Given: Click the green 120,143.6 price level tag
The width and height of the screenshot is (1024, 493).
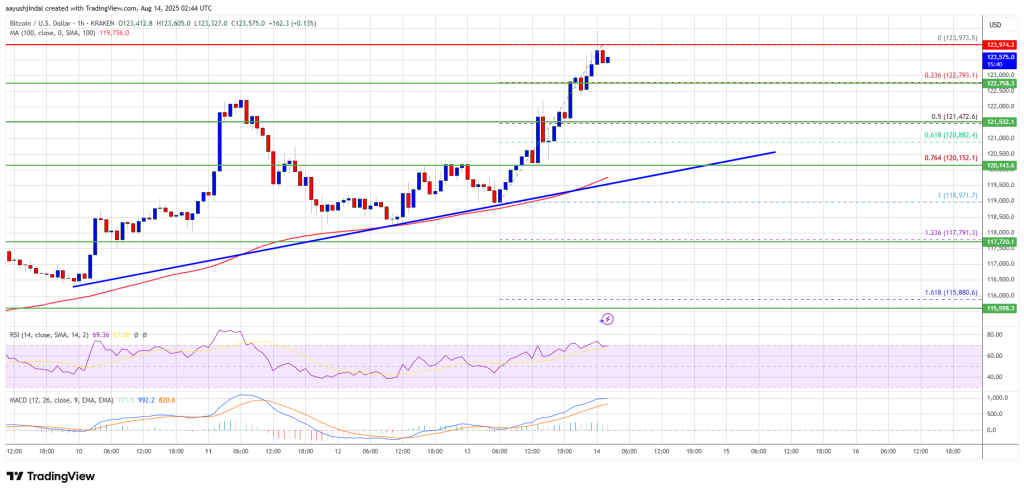Looking at the screenshot, I should (1000, 166).
